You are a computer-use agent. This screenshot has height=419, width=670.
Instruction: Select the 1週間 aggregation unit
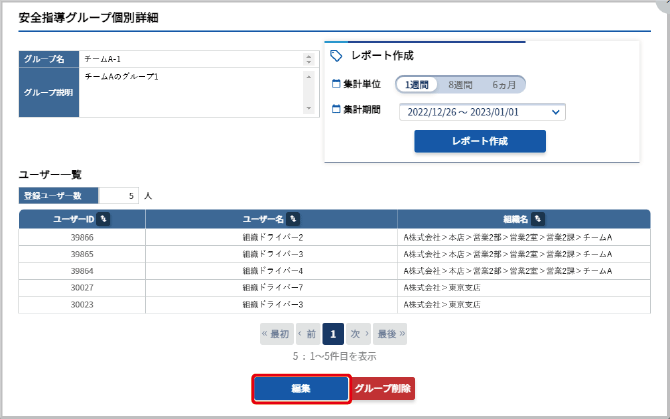tap(418, 85)
